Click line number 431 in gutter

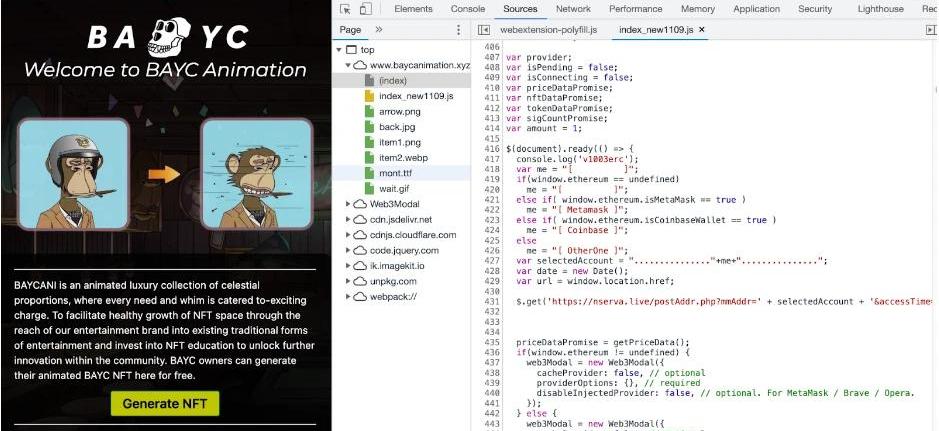pos(492,301)
